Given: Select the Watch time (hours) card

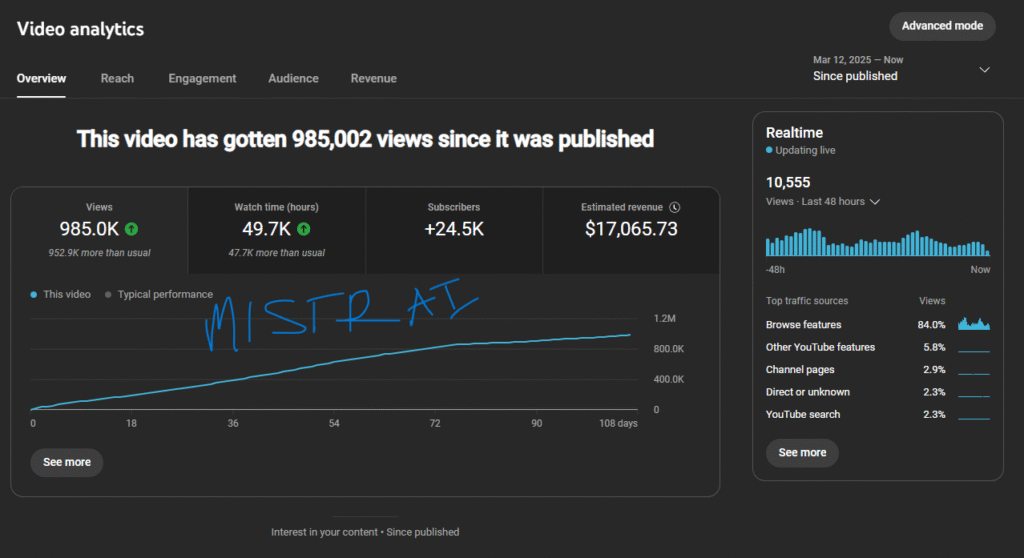Looking at the screenshot, I should click(277, 230).
